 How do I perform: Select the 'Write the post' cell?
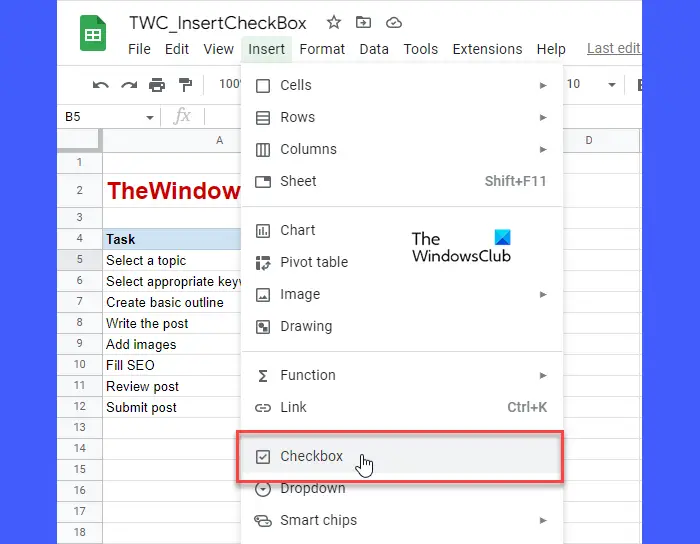point(172,323)
